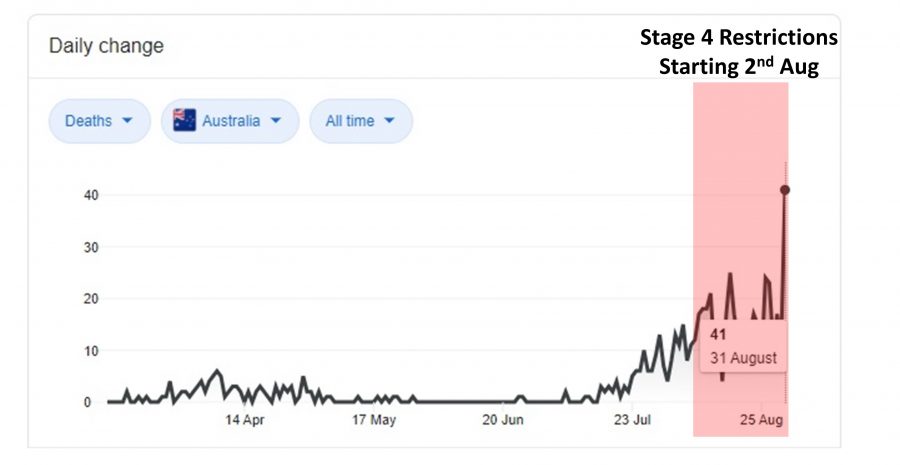Click the 25 Aug axis label
The width and height of the screenshot is (900, 465).
tap(761, 420)
